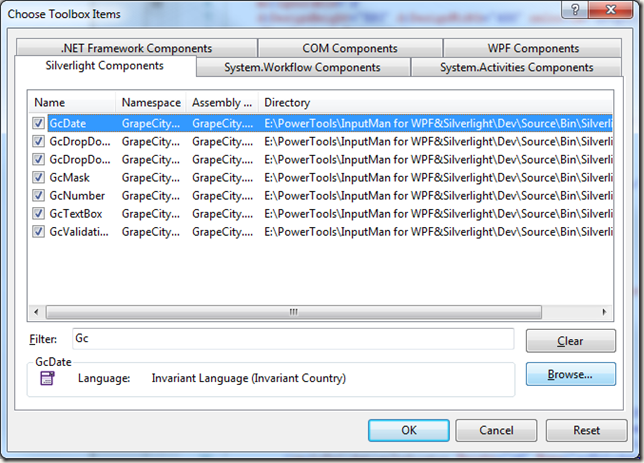Viewport: 644px width, 463px height.
Task: Uncheck the GcDate checkbox
Action: pos(39,123)
